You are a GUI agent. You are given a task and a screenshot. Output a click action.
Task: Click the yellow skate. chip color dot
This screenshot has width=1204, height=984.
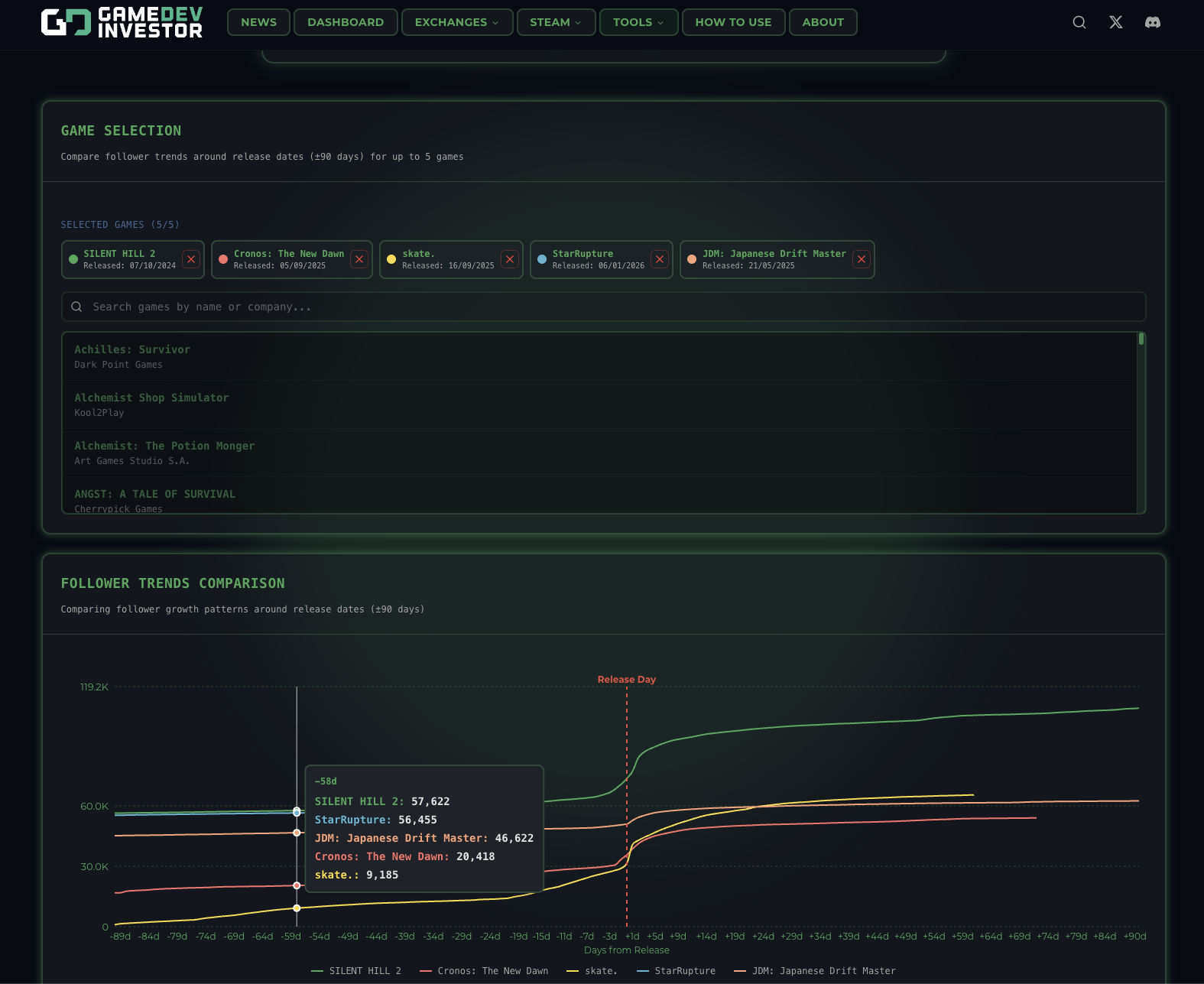pyautogui.click(x=391, y=259)
